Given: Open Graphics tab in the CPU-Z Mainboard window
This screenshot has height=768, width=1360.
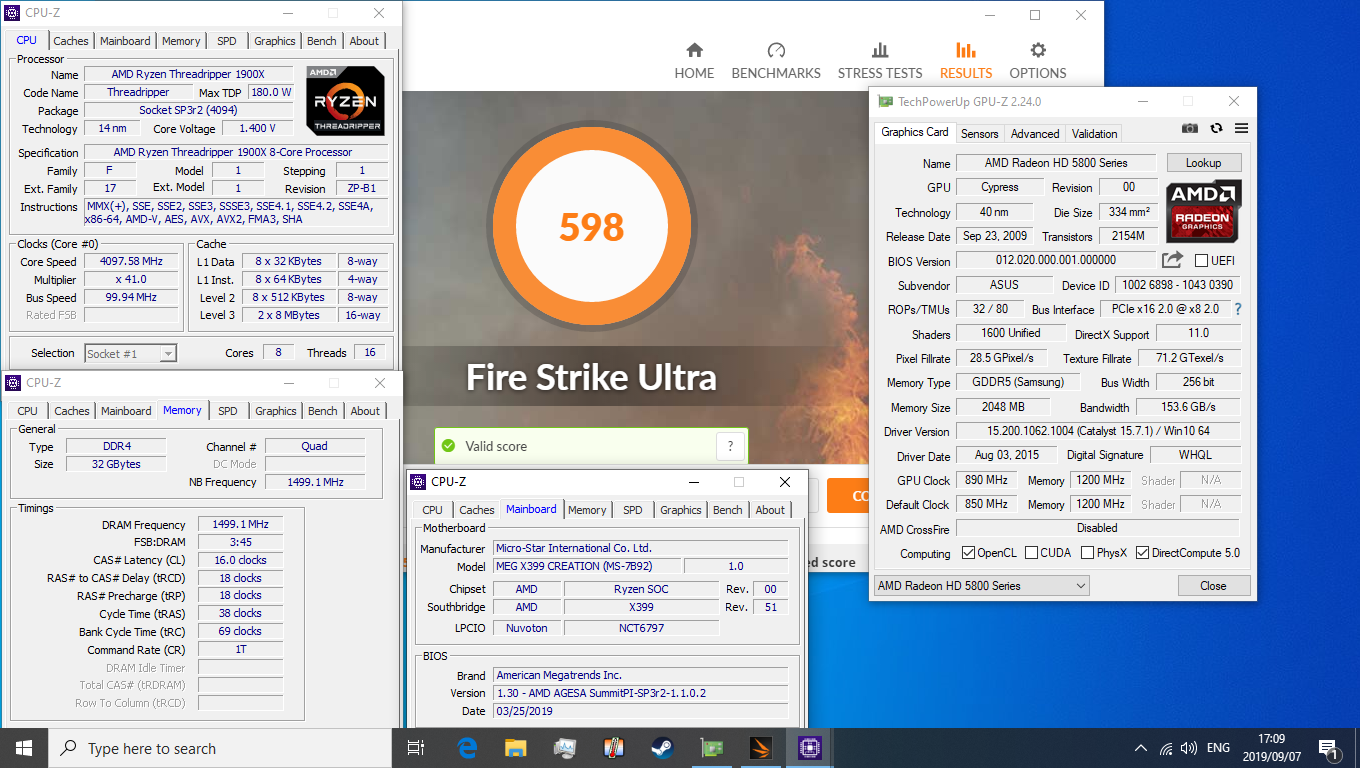Looking at the screenshot, I should click(x=681, y=510).
